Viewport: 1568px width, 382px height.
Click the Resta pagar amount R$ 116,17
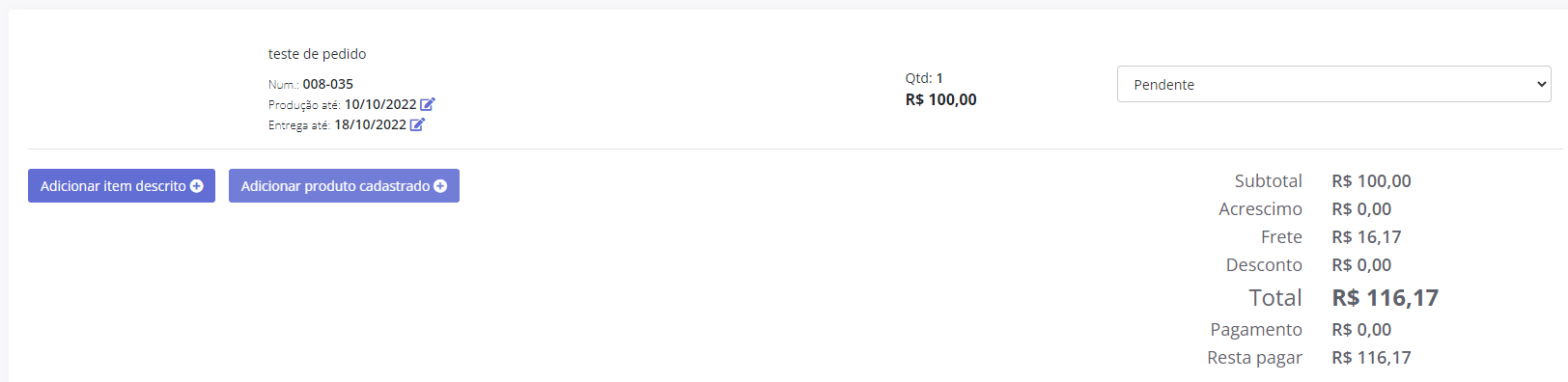[1371, 358]
